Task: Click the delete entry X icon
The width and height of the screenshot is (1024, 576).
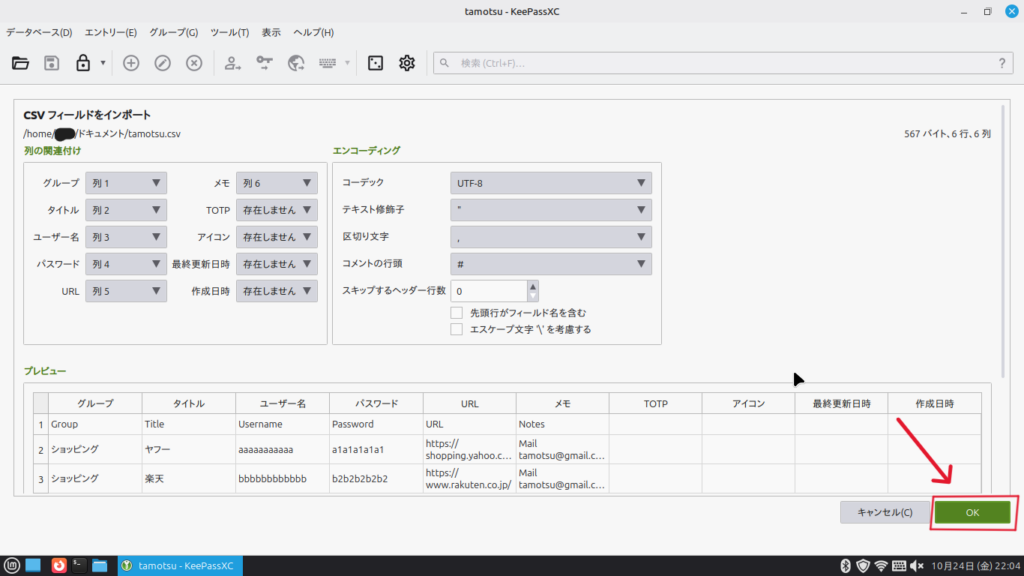Action: click(x=194, y=63)
